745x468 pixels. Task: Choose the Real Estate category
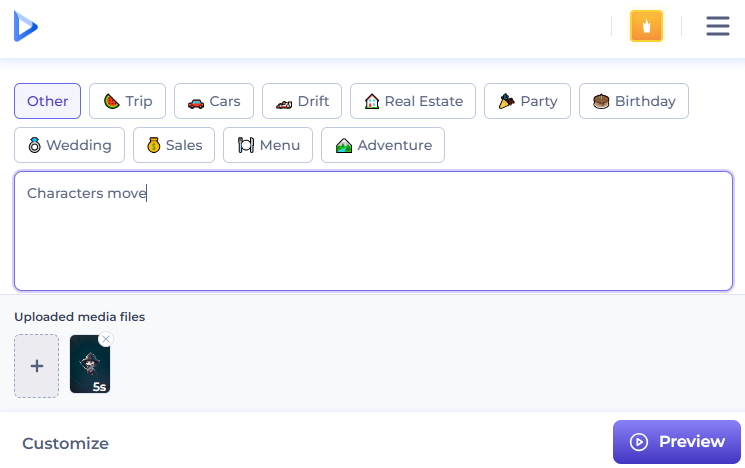tap(413, 101)
